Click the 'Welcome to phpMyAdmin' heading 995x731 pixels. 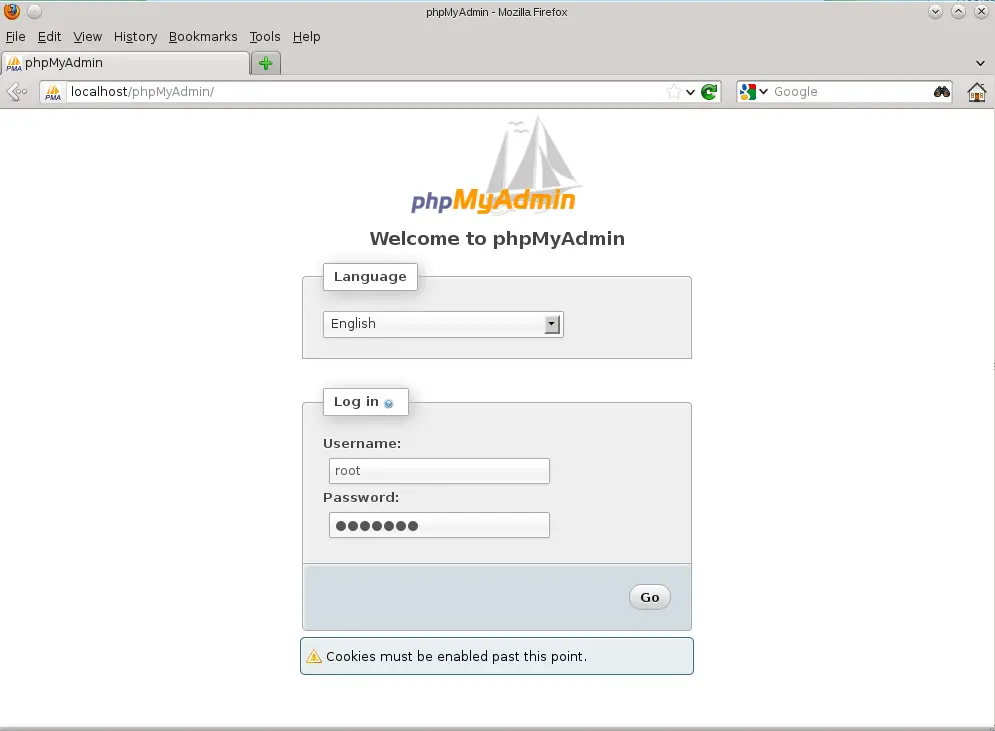click(497, 239)
